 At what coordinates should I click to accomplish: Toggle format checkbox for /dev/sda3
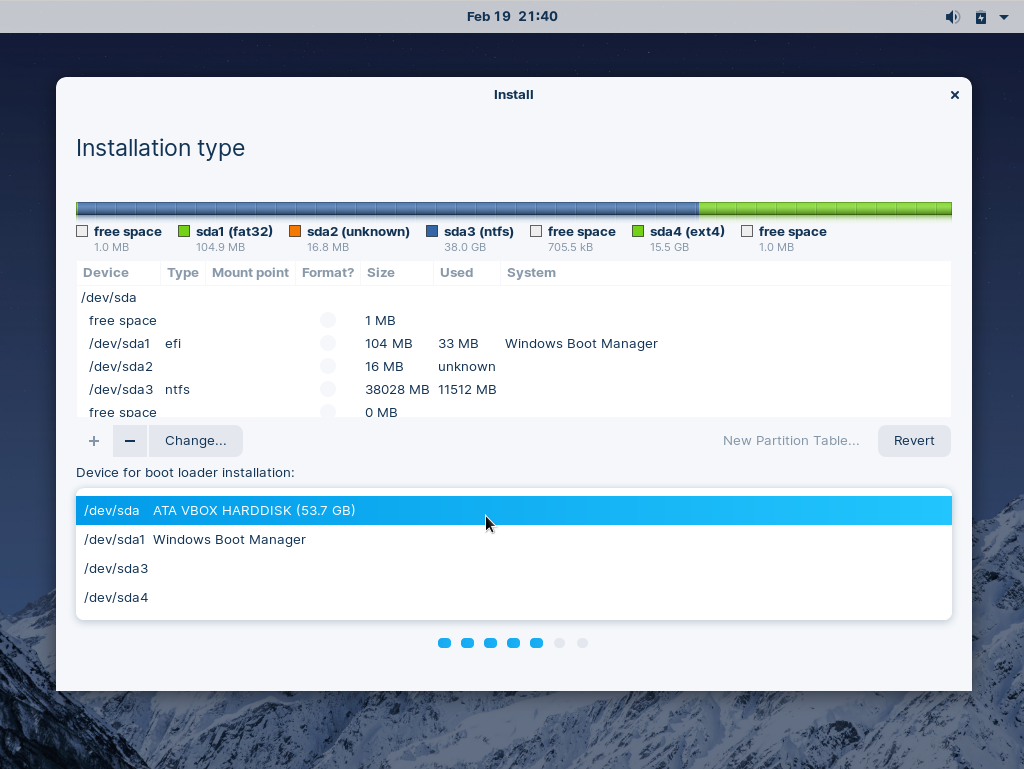328,389
